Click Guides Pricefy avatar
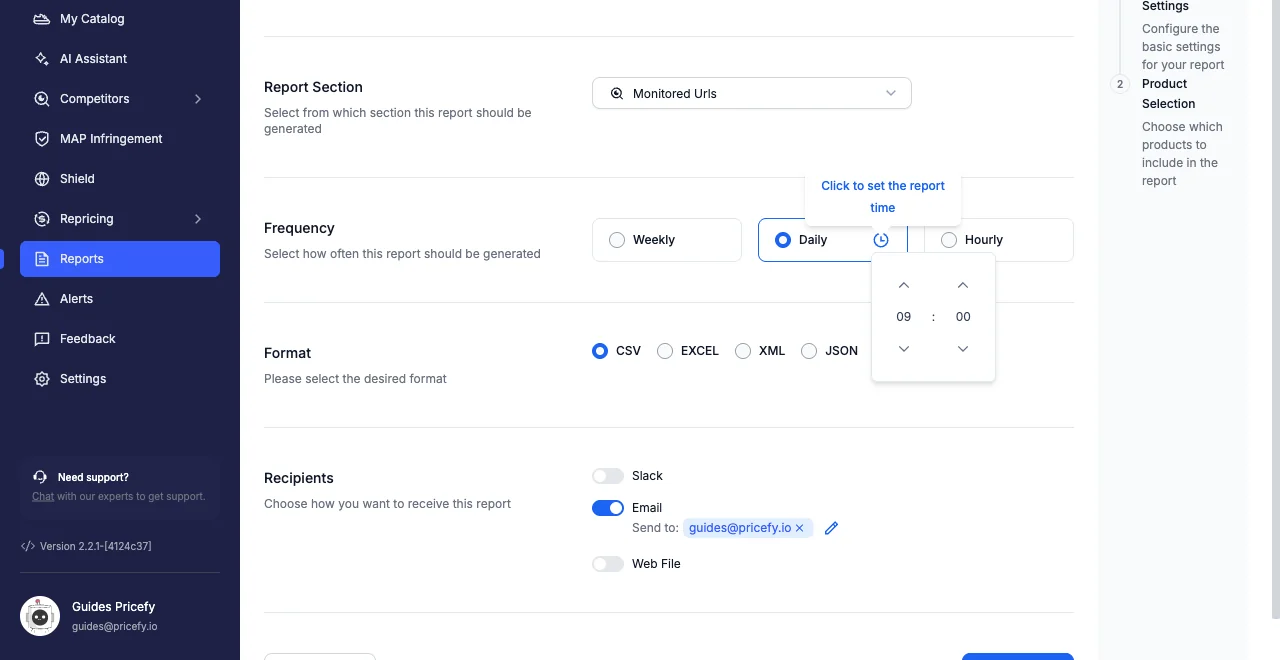Viewport: 1280px width, 660px height. 40,616
